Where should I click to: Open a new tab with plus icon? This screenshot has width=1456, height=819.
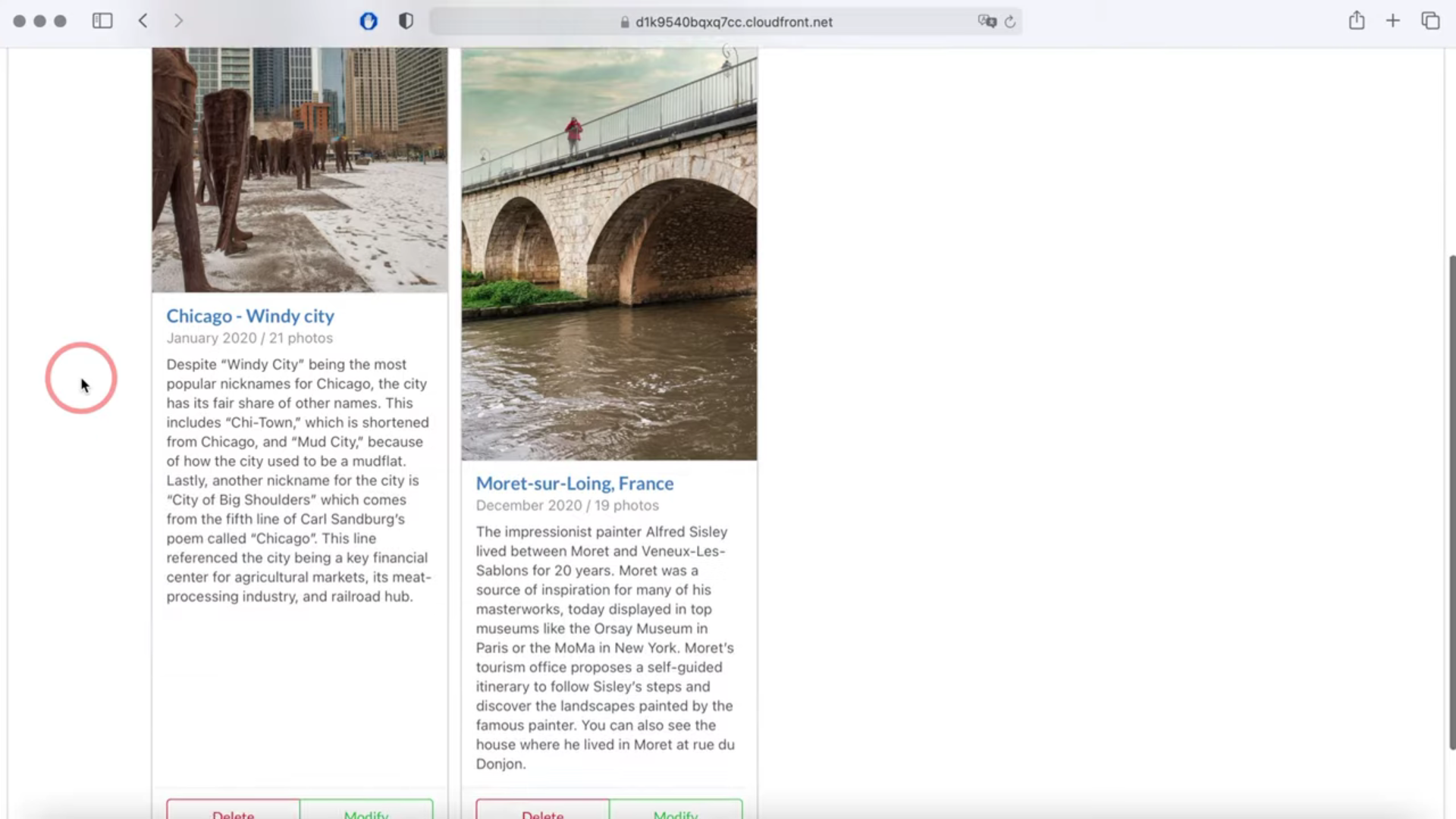pos(1393,21)
